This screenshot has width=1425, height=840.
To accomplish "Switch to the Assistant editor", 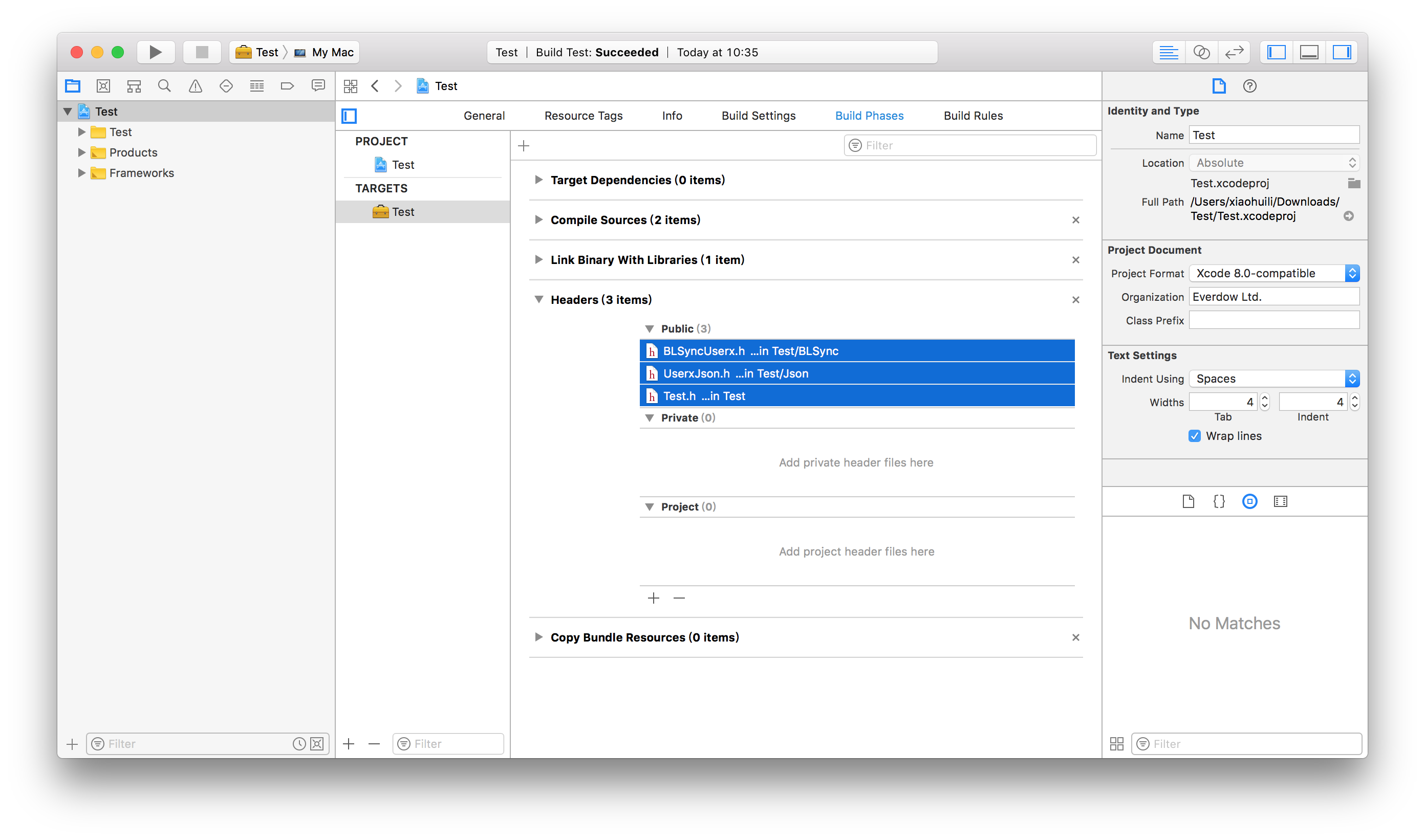I will (x=1201, y=52).
